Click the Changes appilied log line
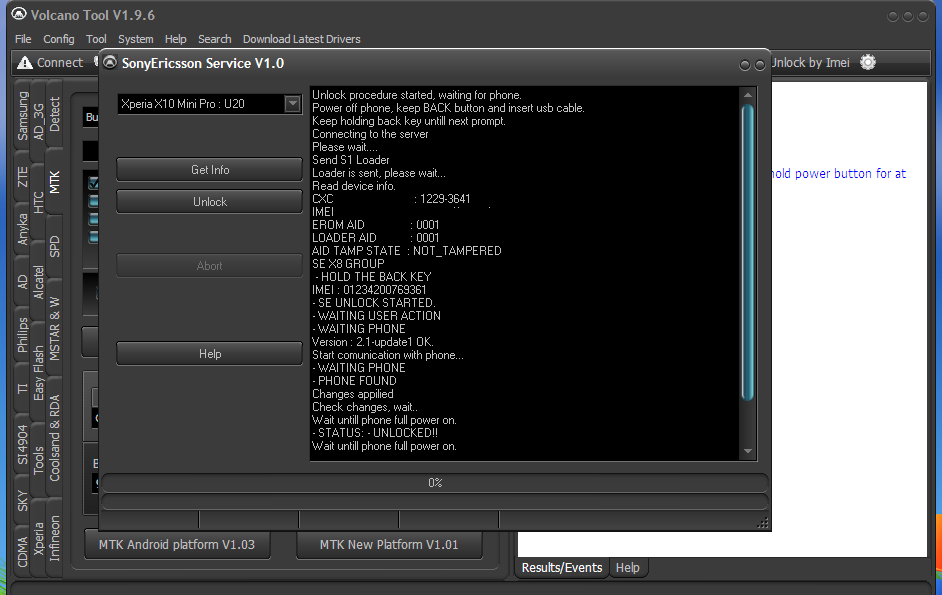Viewport: 942px width, 595px height. (353, 394)
